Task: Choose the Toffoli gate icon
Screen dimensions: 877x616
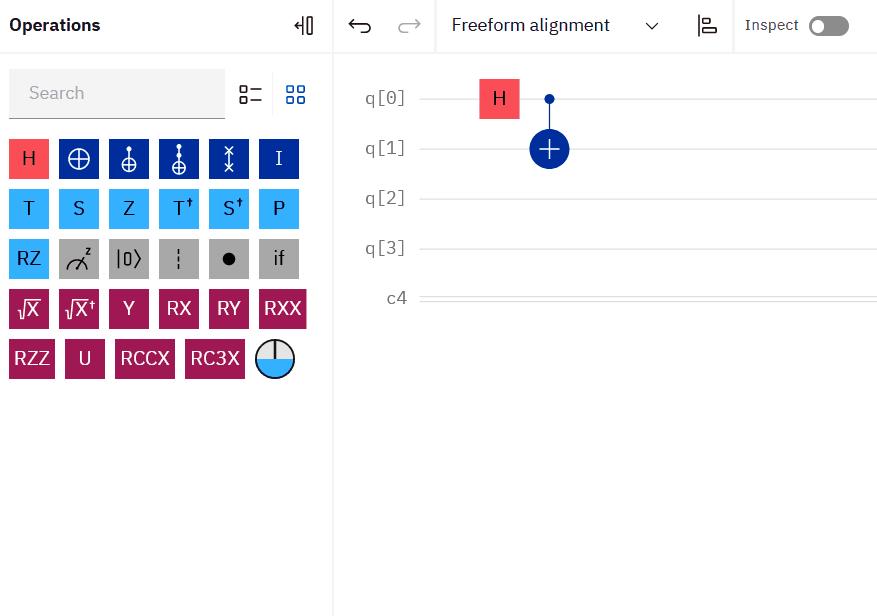Action: click(179, 159)
